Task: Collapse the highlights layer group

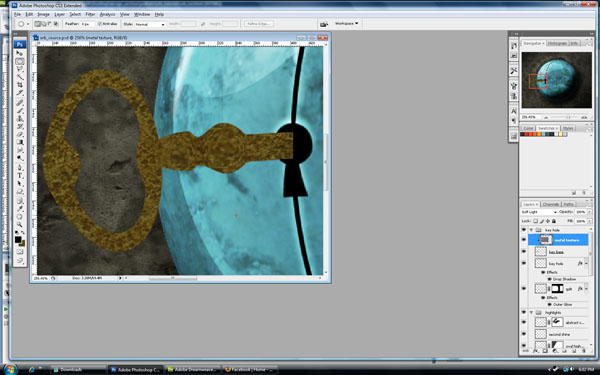Action: click(x=531, y=313)
